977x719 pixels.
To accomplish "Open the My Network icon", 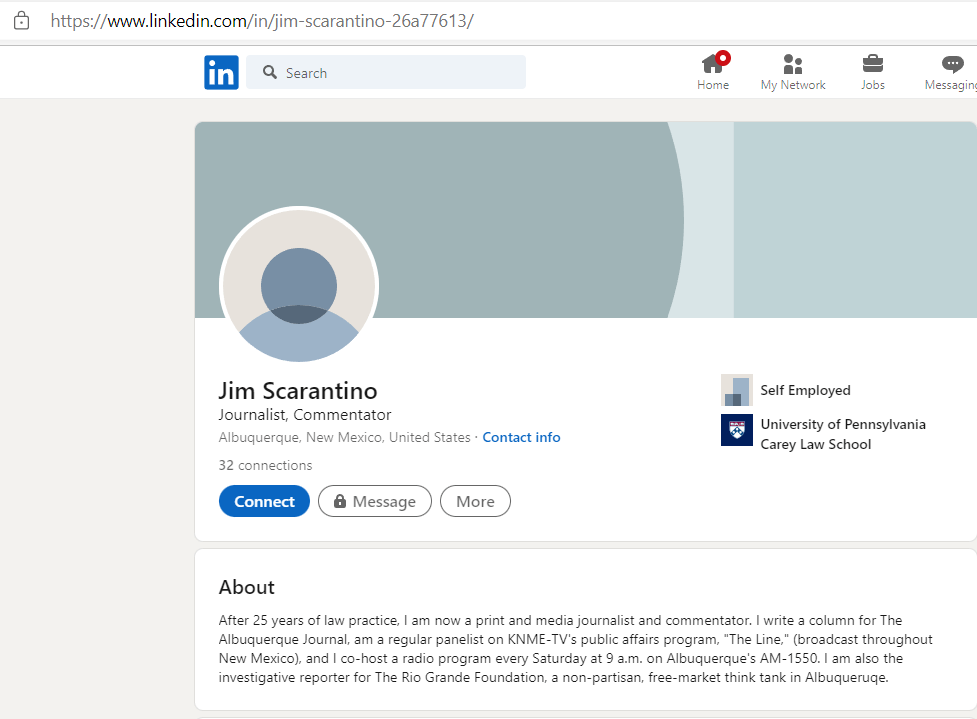I will pos(793,64).
